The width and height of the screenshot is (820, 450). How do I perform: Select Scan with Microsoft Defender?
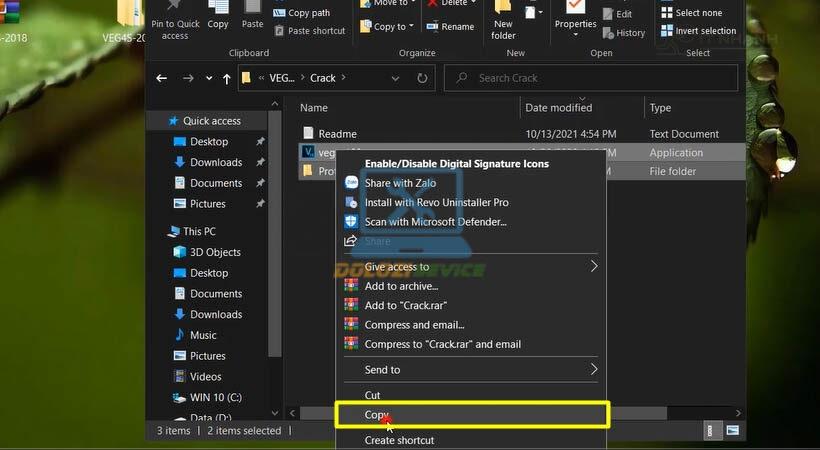coord(435,221)
